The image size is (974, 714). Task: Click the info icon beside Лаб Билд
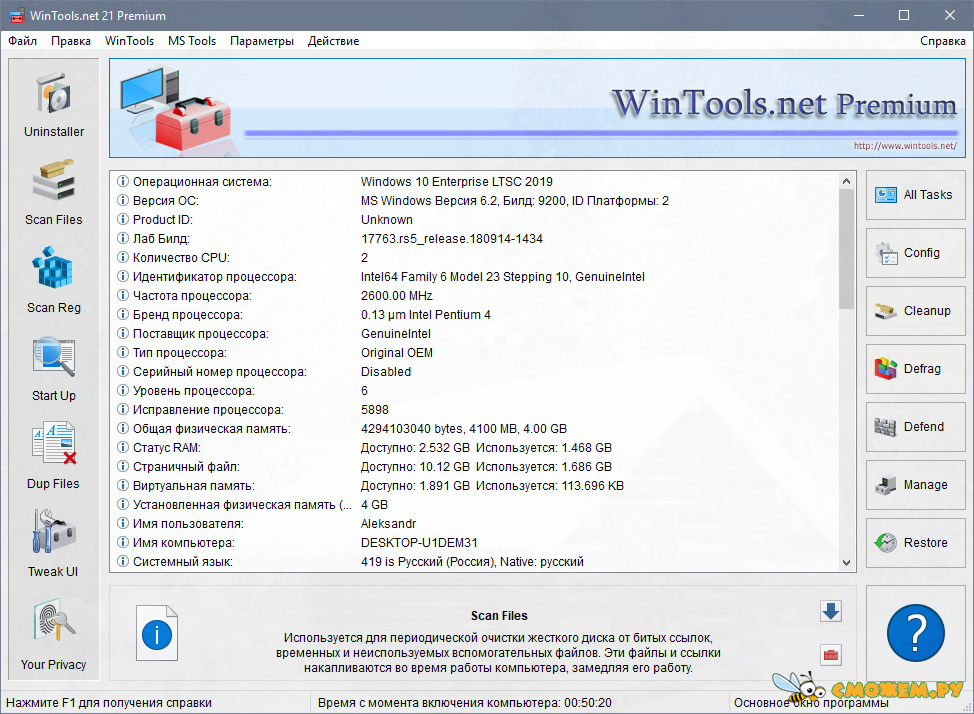123,238
